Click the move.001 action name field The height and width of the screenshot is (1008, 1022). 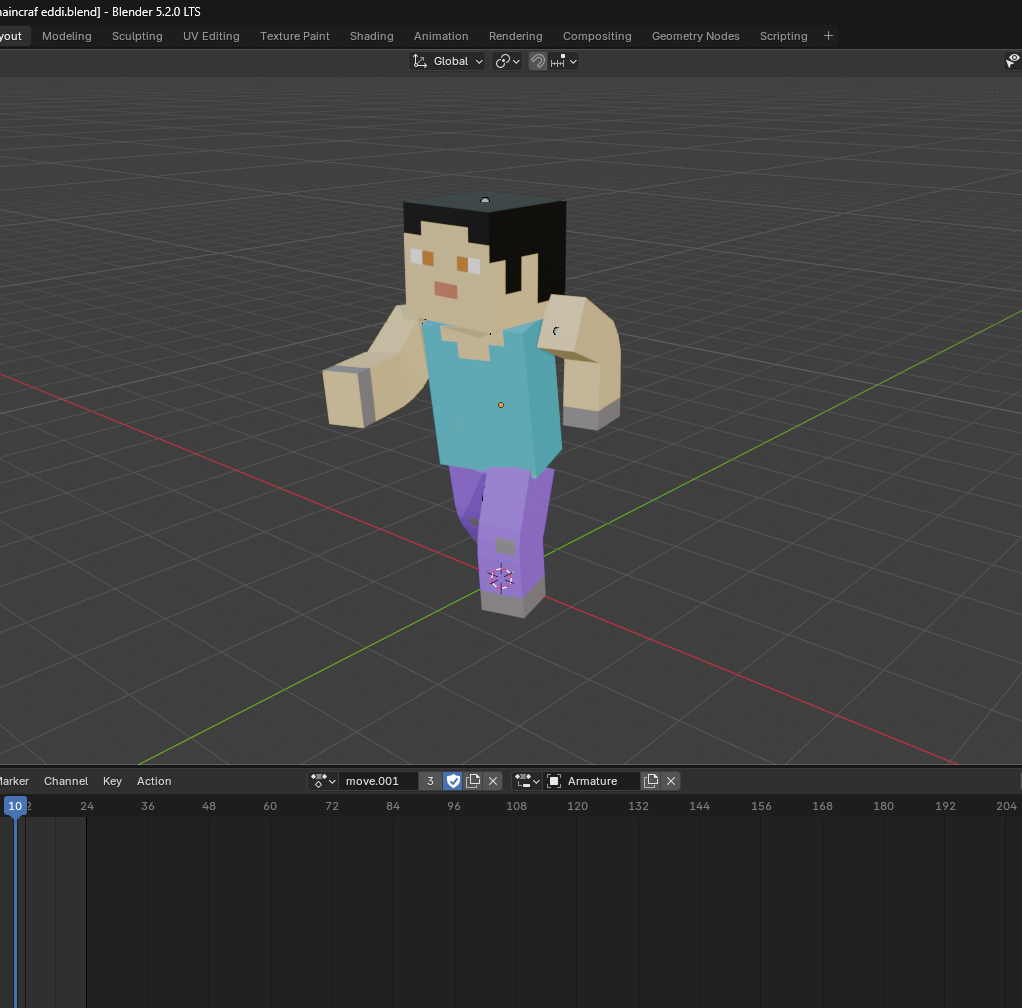tap(378, 781)
